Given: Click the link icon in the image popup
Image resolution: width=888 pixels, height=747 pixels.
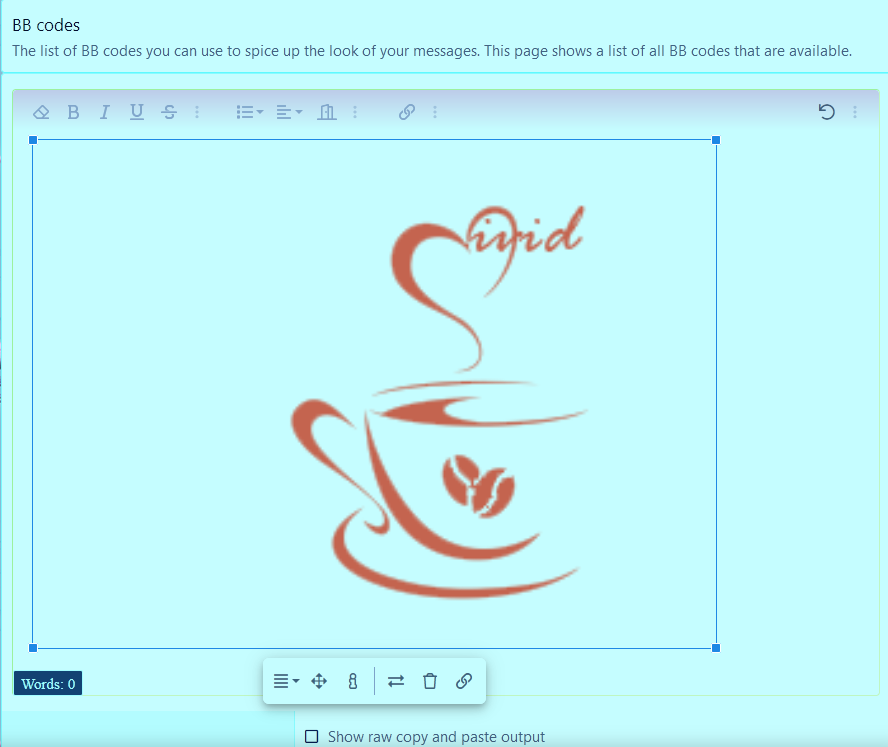Looking at the screenshot, I should point(464,681).
